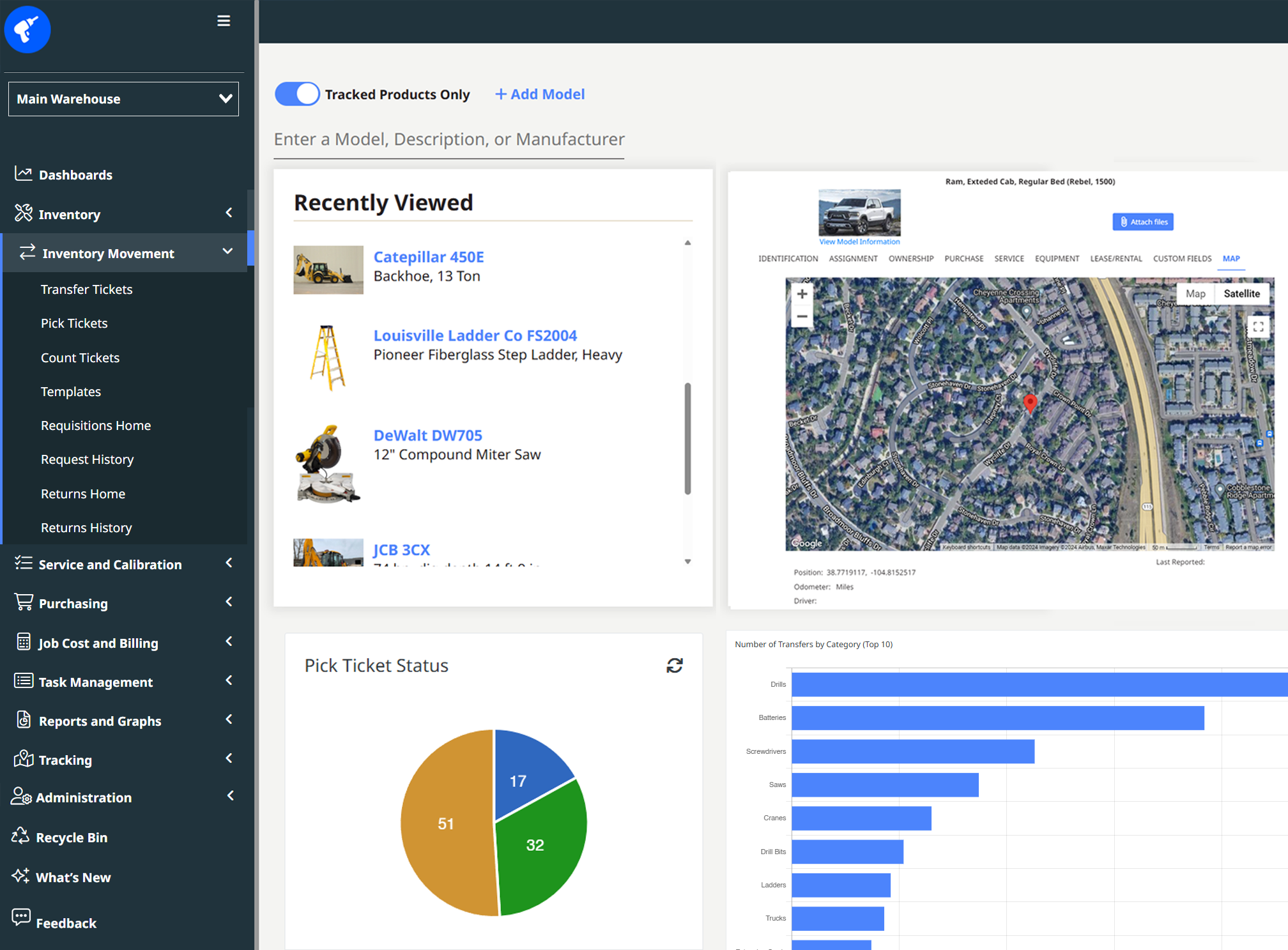The height and width of the screenshot is (950, 1288).
Task: Toggle map fullscreen view icon
Action: pyautogui.click(x=1257, y=327)
